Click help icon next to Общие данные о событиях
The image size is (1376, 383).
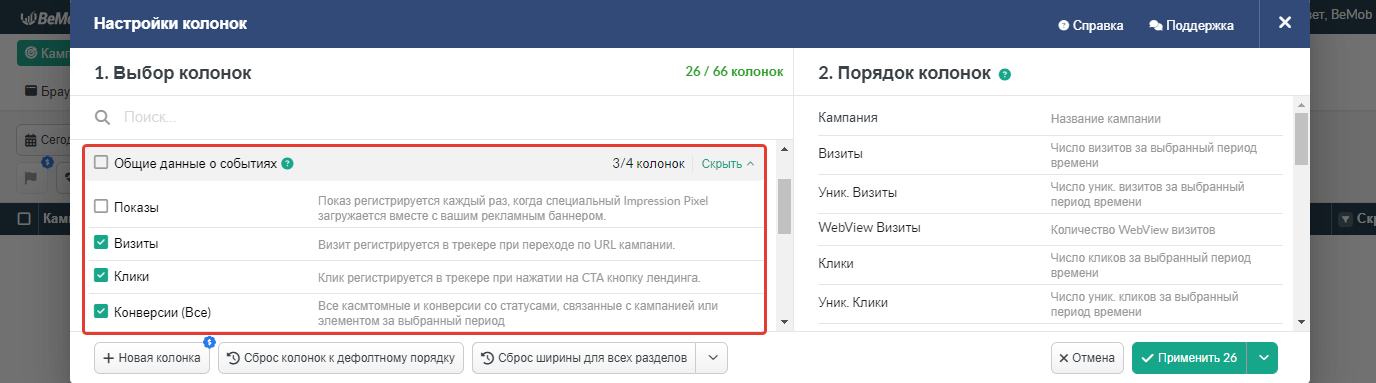click(x=287, y=163)
